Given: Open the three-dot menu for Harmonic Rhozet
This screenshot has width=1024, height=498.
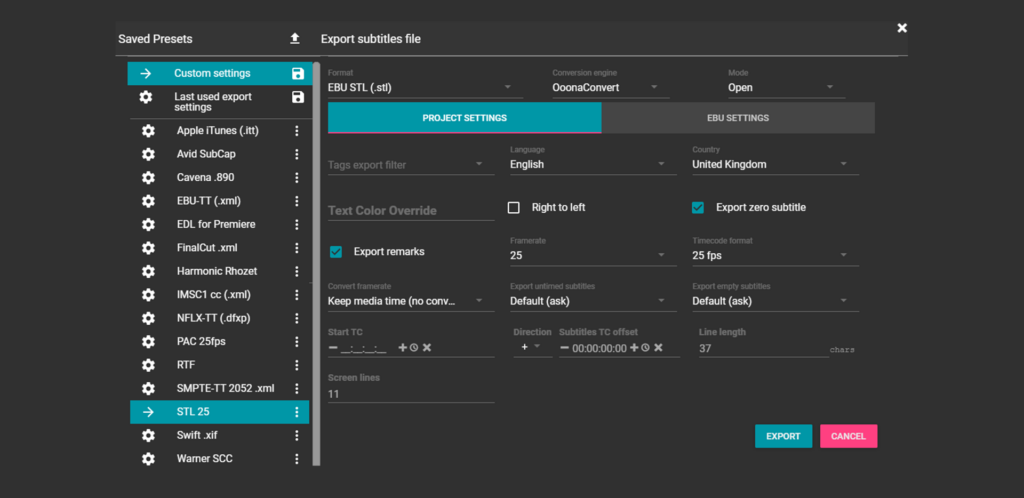Looking at the screenshot, I should 296,272.
